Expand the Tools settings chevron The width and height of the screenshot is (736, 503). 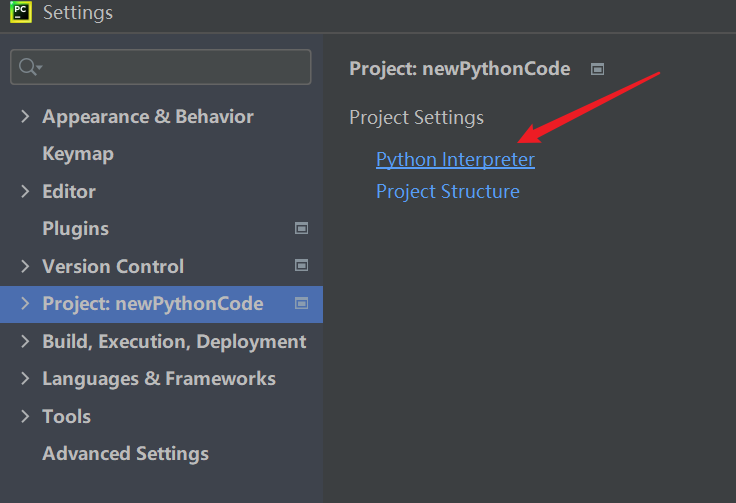(25, 416)
